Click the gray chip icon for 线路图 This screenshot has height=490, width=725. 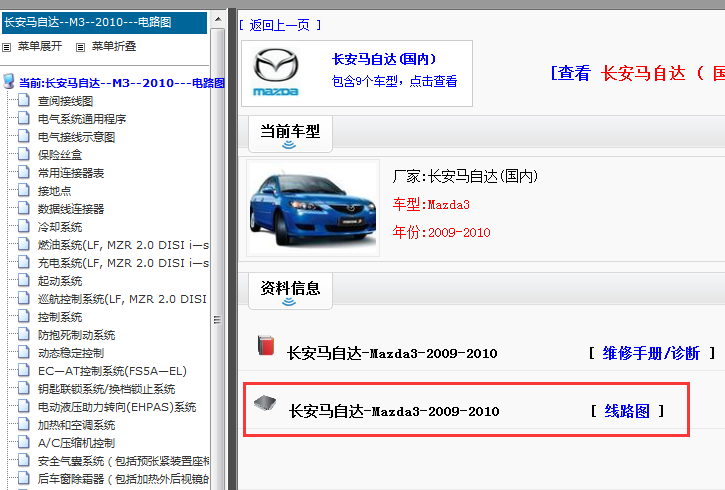(265, 403)
